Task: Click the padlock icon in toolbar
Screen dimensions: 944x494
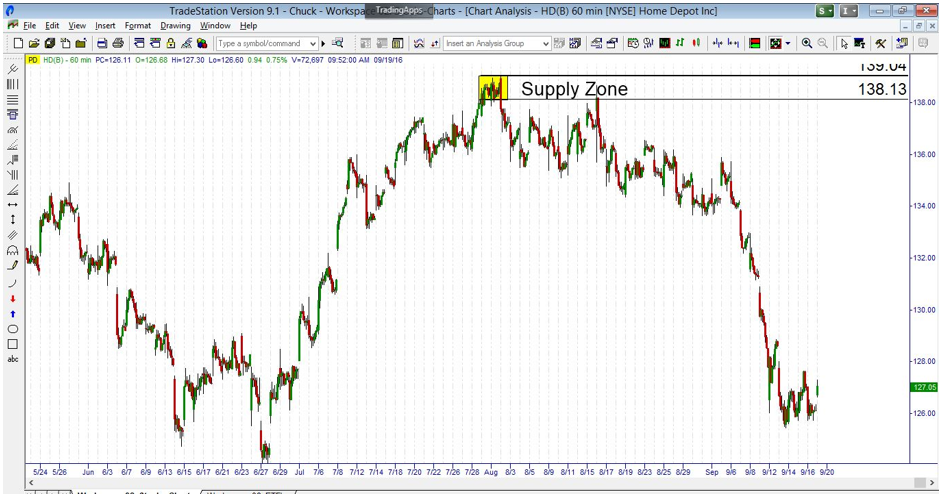Action: tap(170, 43)
